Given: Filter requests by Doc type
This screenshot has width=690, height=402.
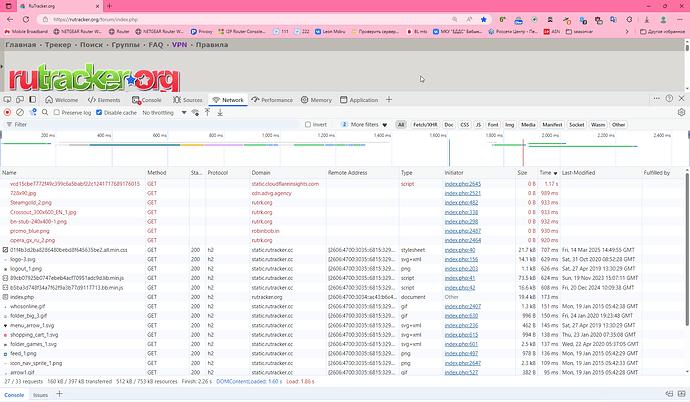Looking at the screenshot, I should (x=448, y=124).
